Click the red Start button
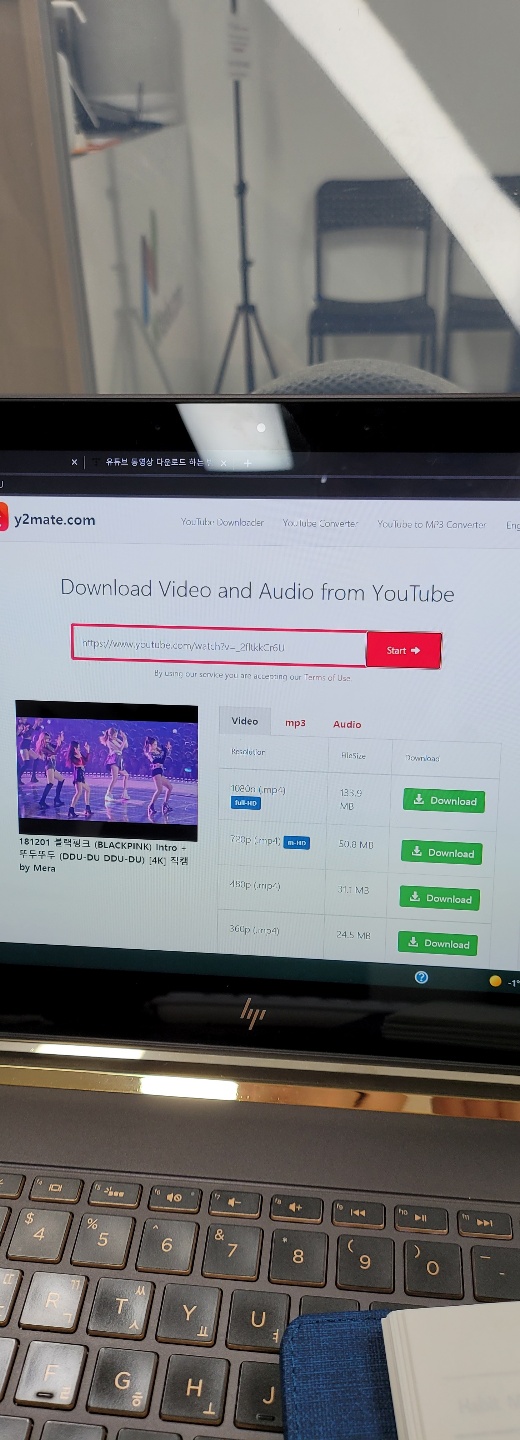Viewport: 520px width, 1440px height. pyautogui.click(x=404, y=650)
